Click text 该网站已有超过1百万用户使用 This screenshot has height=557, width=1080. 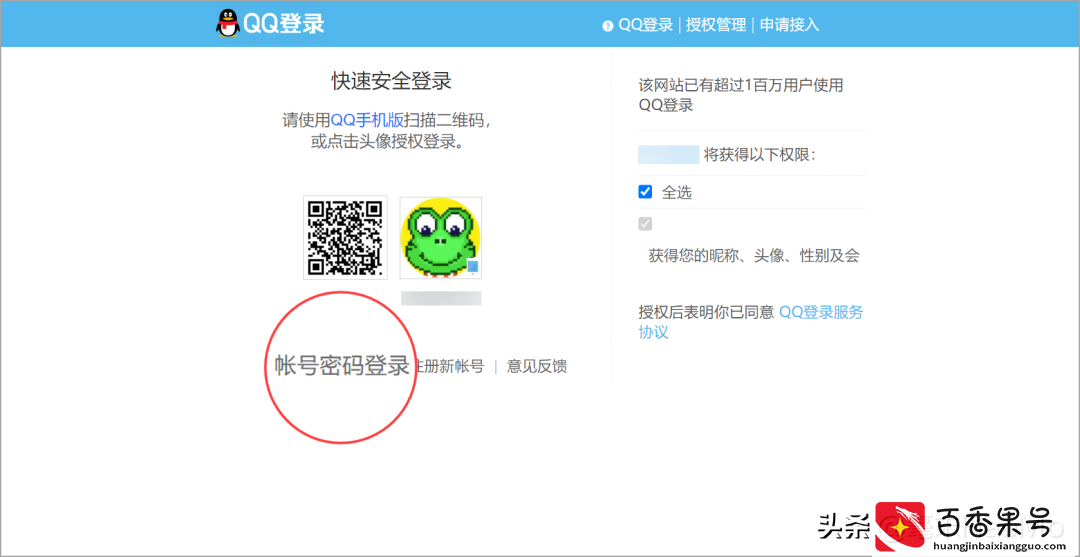point(741,86)
